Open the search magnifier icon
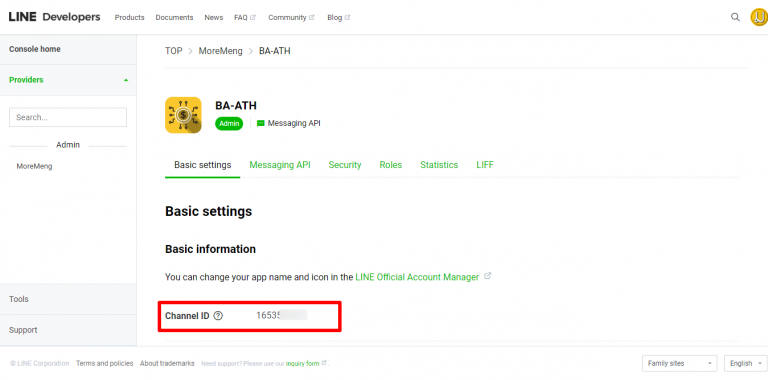The width and height of the screenshot is (768, 380). pyautogui.click(x=735, y=17)
